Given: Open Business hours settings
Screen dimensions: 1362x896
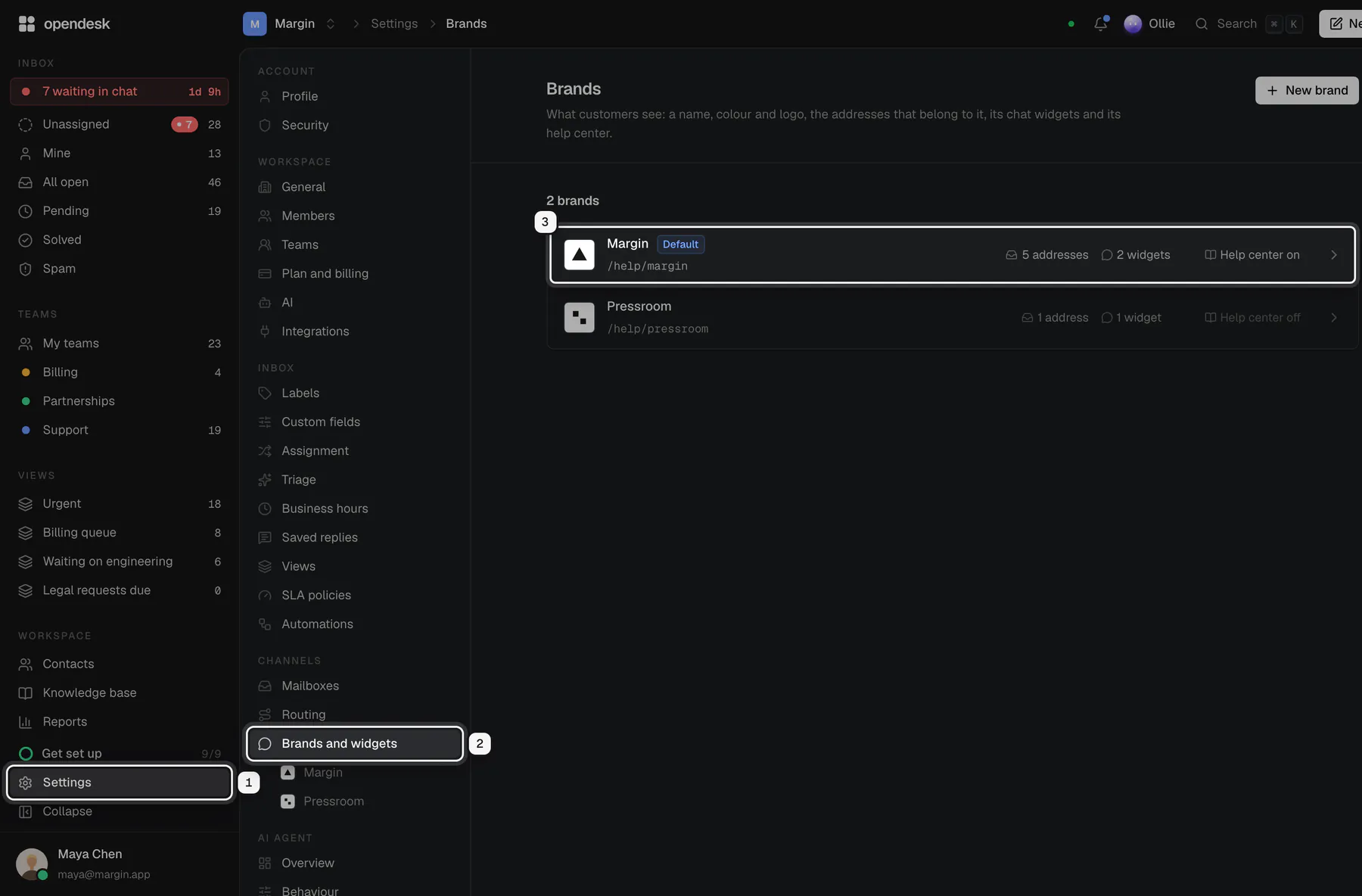Looking at the screenshot, I should coord(354,509).
